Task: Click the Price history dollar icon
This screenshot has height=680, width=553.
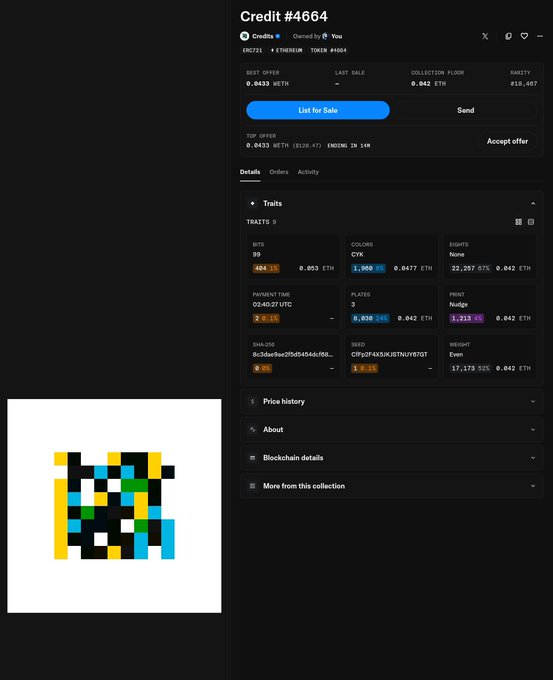Action: point(253,402)
